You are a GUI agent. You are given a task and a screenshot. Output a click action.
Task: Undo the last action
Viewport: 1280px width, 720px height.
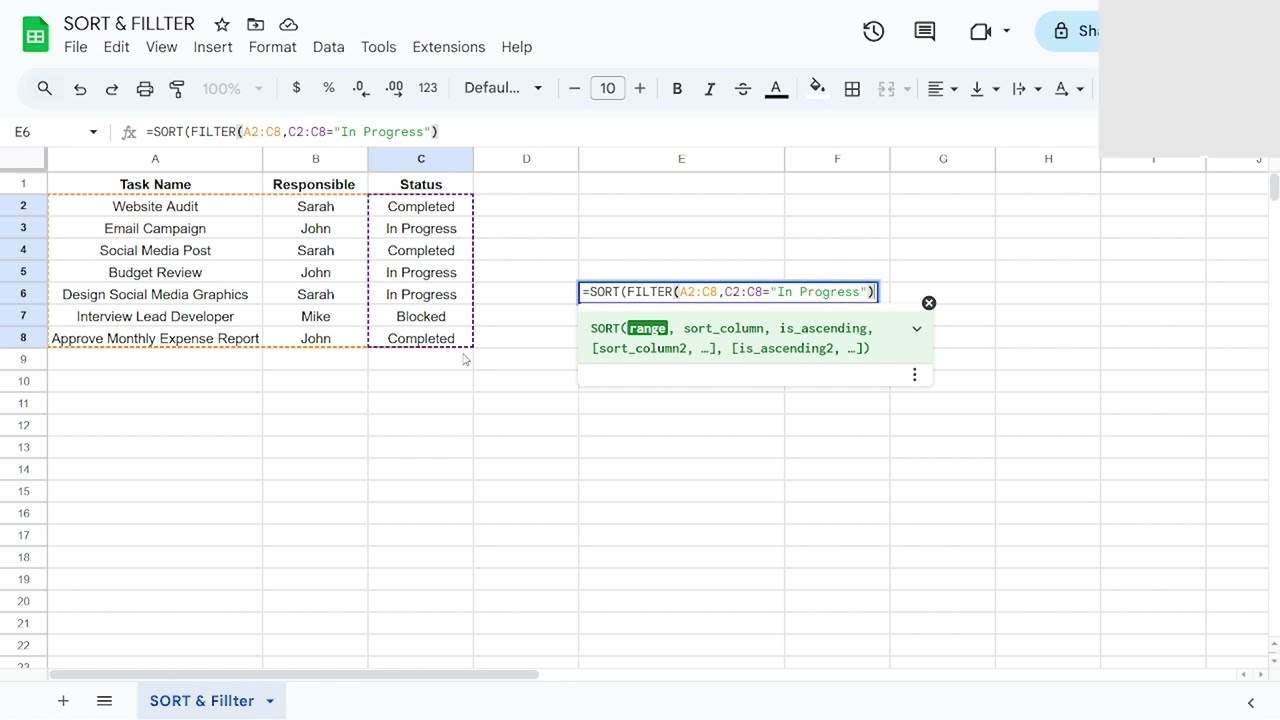click(80, 89)
